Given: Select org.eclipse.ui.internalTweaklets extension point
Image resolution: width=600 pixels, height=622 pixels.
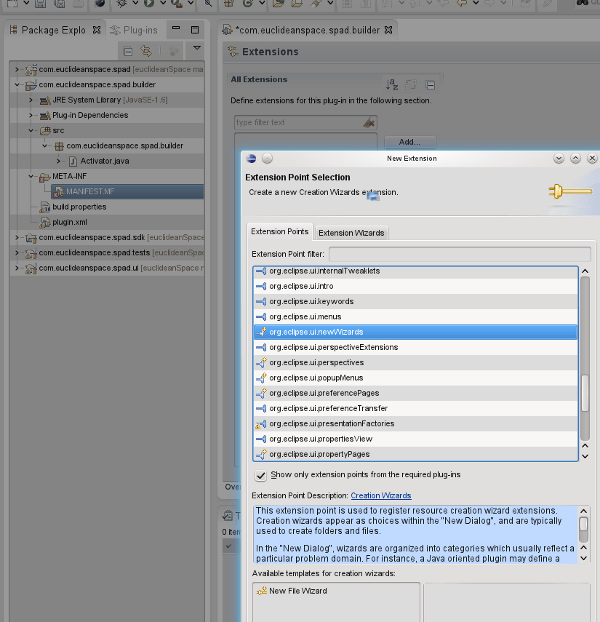Looking at the screenshot, I should click(x=416, y=271).
